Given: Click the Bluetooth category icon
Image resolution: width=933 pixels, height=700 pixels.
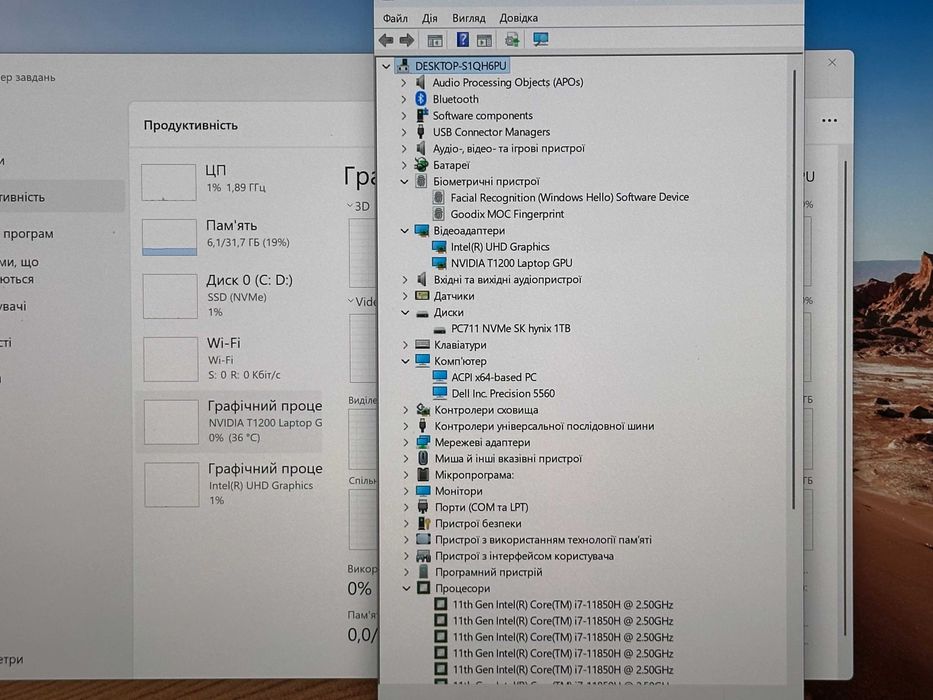Looking at the screenshot, I should point(421,99).
